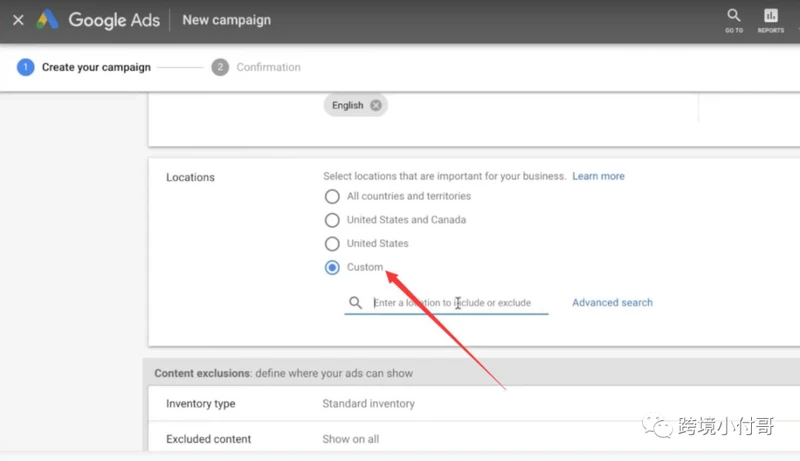800x461 pixels.
Task: Select All countries and territories option
Action: pyautogui.click(x=332, y=196)
